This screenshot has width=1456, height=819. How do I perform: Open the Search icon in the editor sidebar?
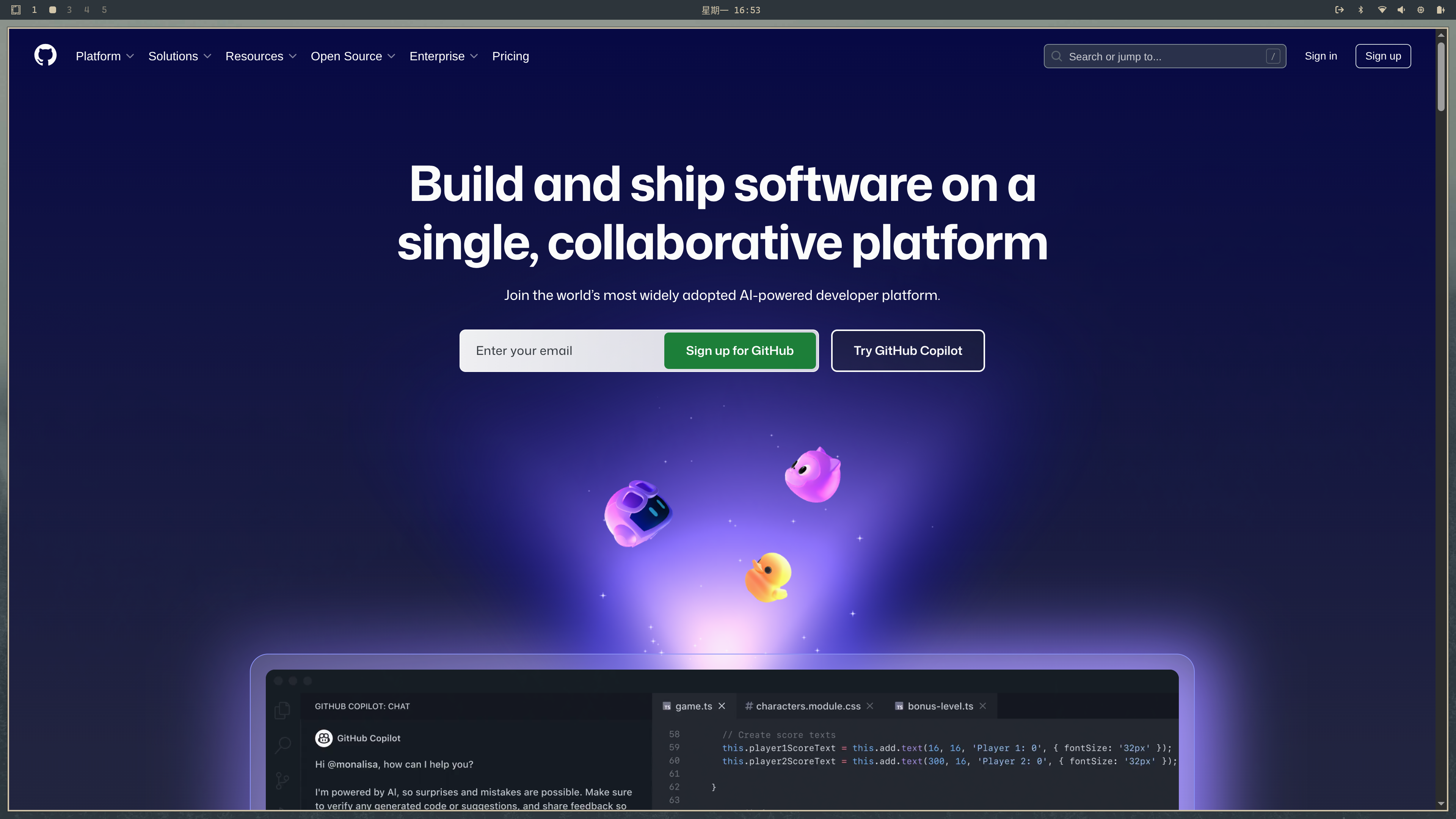coord(282,745)
